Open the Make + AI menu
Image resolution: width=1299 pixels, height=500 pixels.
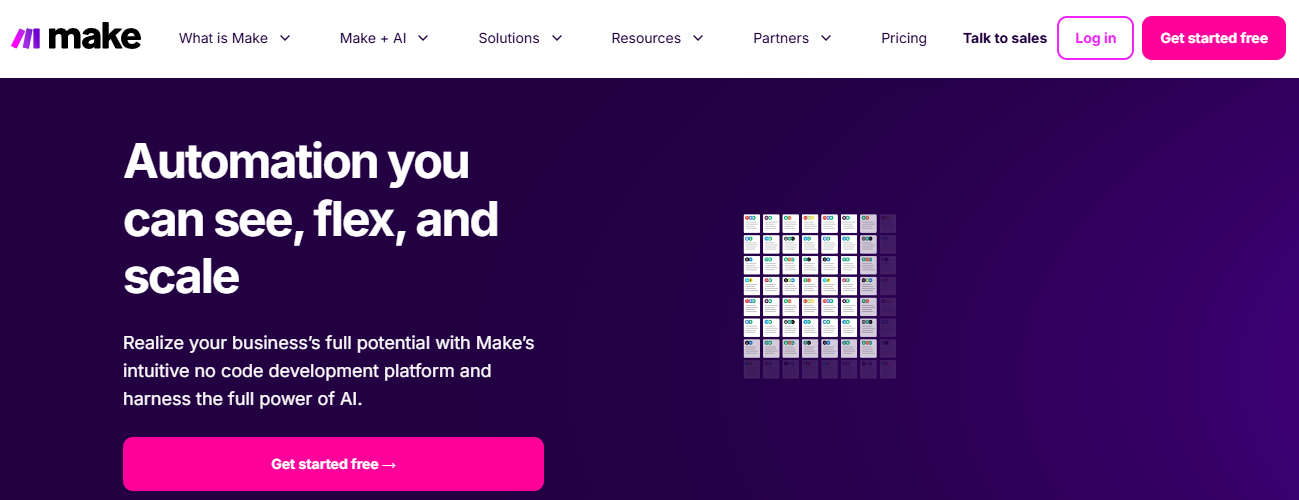[x=372, y=38]
